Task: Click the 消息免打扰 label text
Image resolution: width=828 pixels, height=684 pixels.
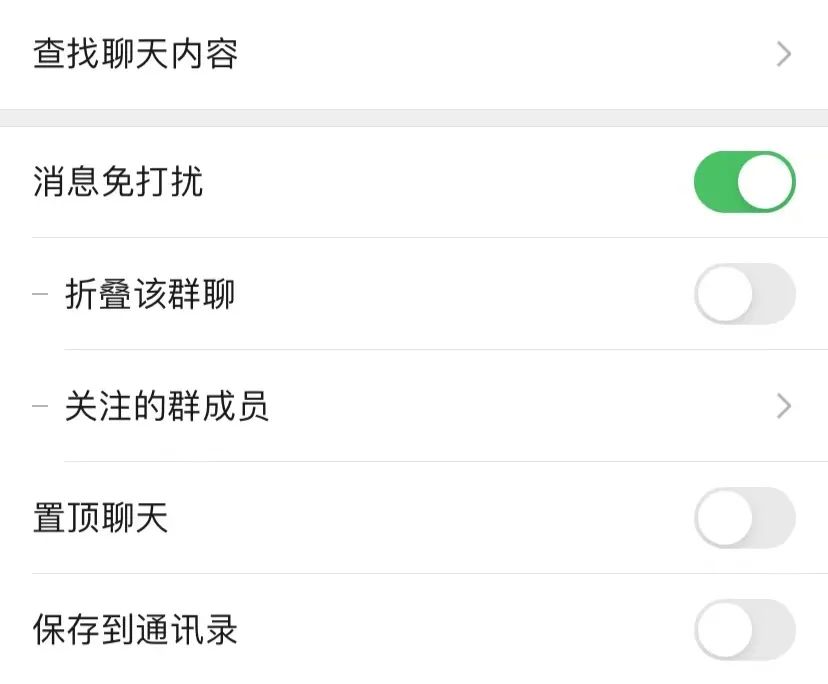Action: [x=118, y=183]
